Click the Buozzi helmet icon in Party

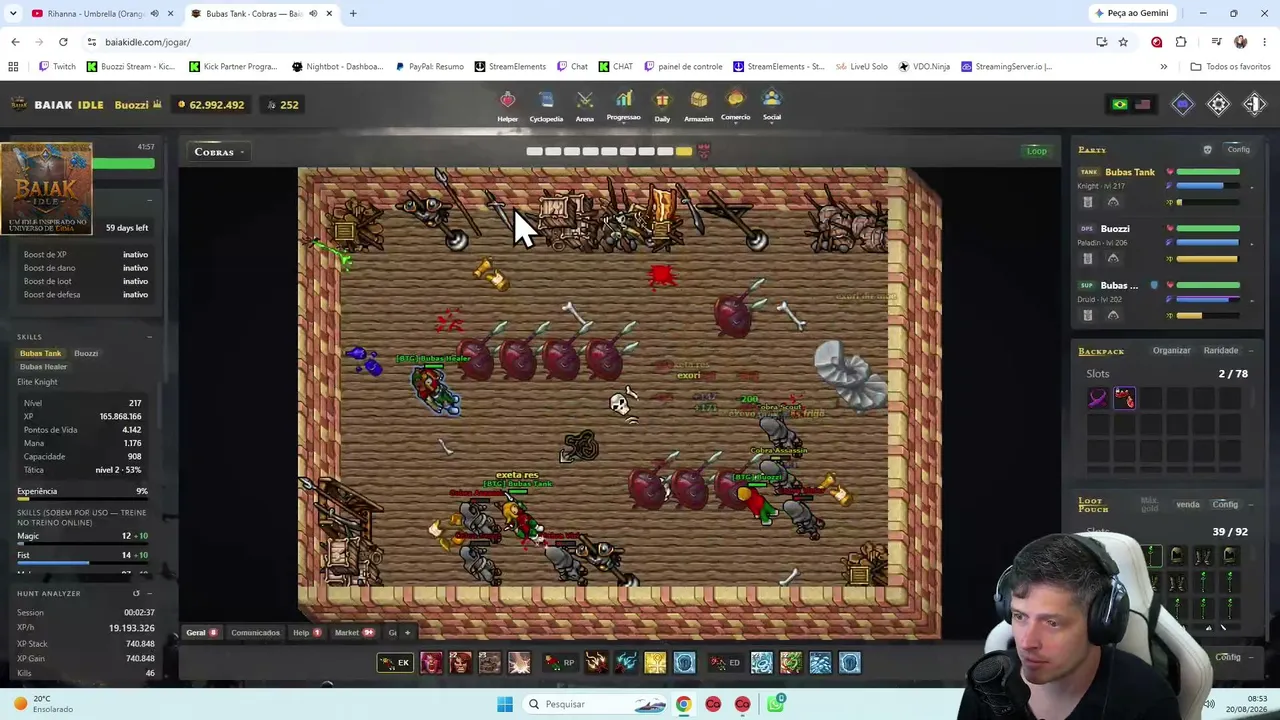coord(1113,259)
